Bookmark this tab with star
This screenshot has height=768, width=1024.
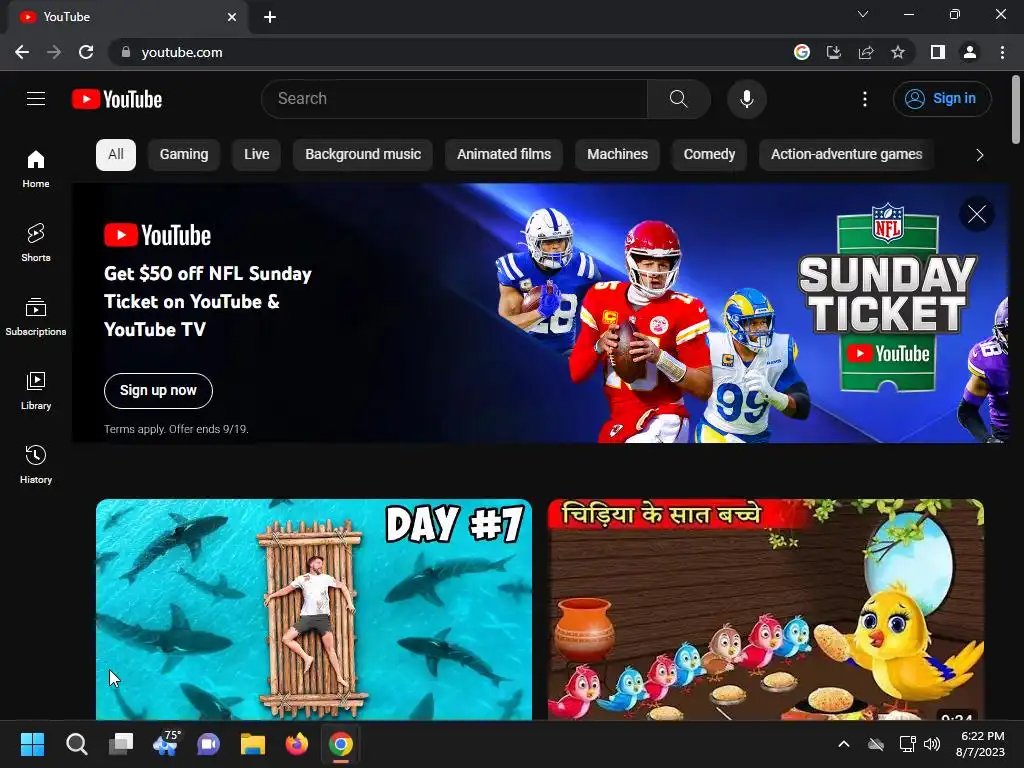click(x=898, y=52)
